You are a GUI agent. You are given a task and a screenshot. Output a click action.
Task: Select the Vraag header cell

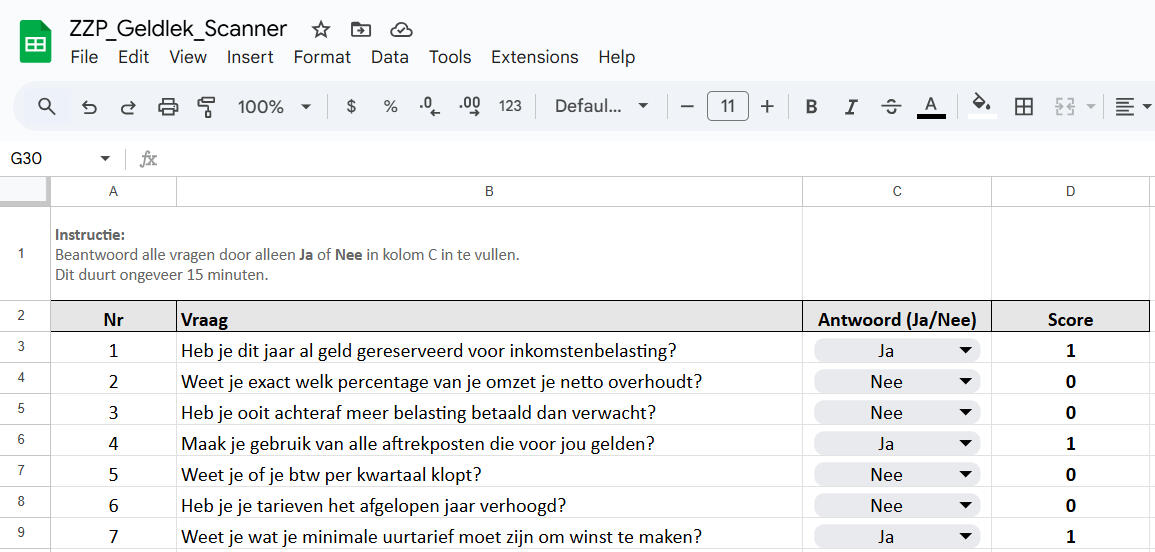click(x=489, y=317)
